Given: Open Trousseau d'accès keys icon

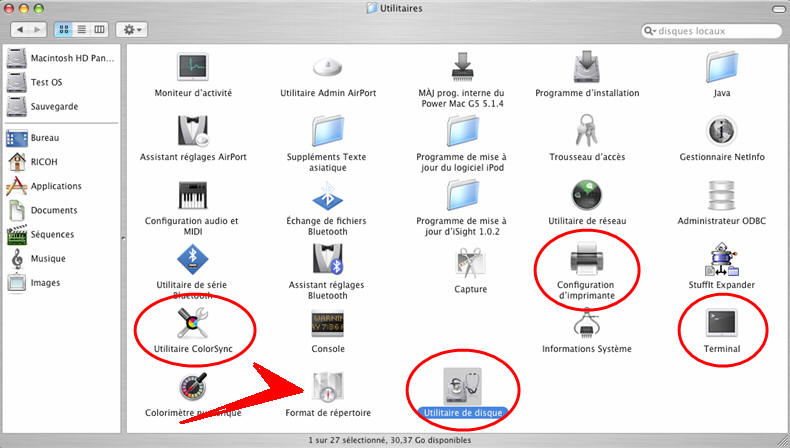Looking at the screenshot, I should click(586, 130).
